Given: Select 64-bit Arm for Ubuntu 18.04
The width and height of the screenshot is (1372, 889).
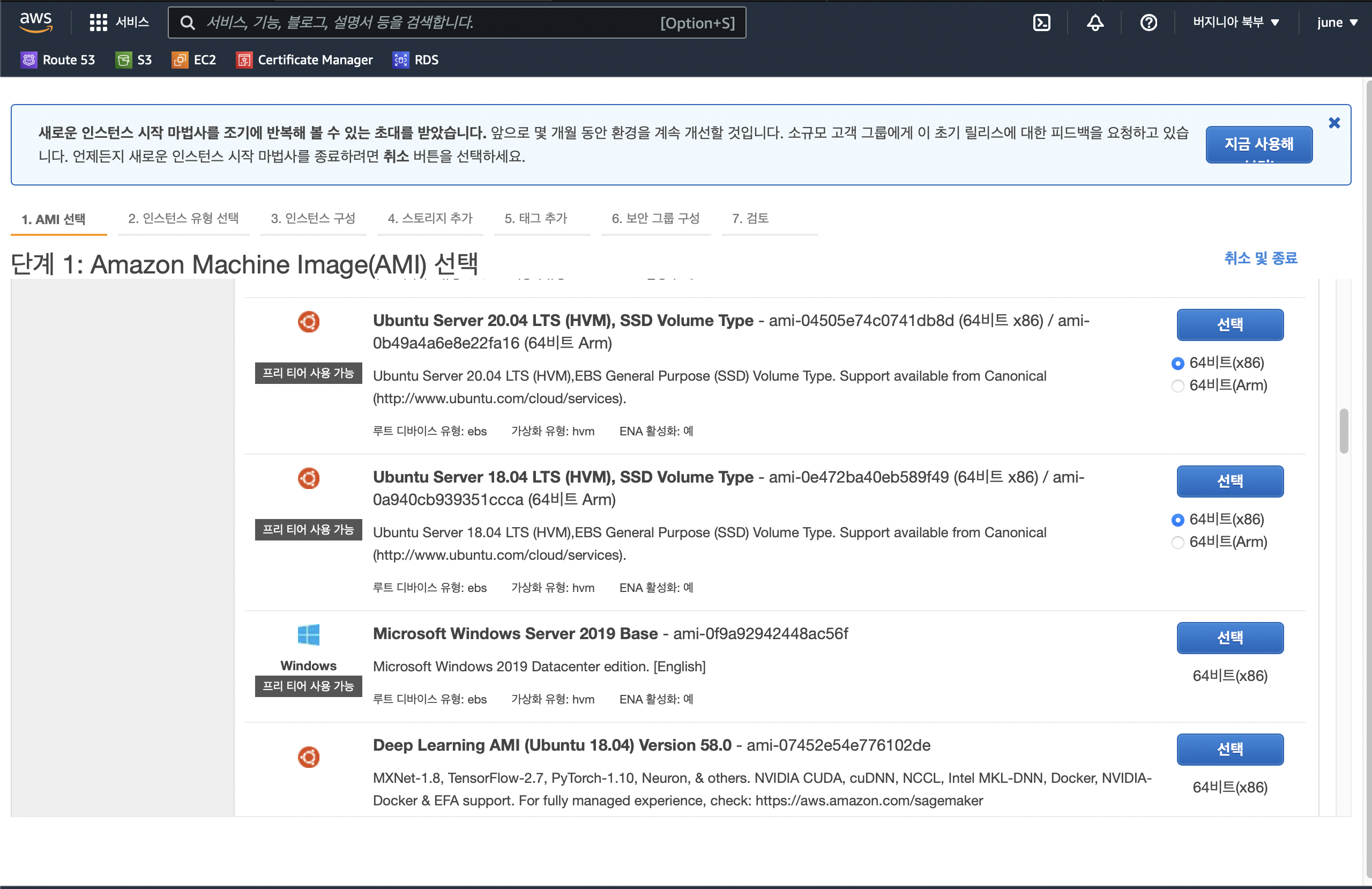Looking at the screenshot, I should [1178, 542].
